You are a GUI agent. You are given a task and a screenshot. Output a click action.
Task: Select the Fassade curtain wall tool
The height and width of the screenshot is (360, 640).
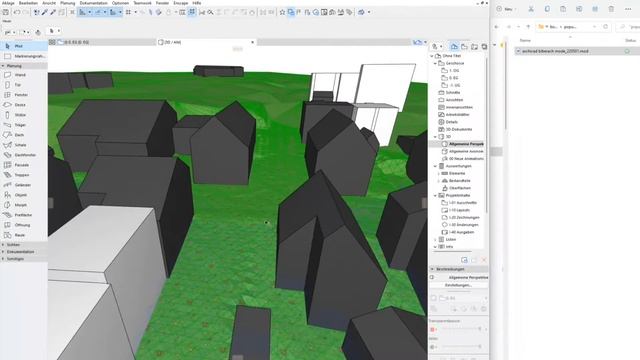(24, 165)
